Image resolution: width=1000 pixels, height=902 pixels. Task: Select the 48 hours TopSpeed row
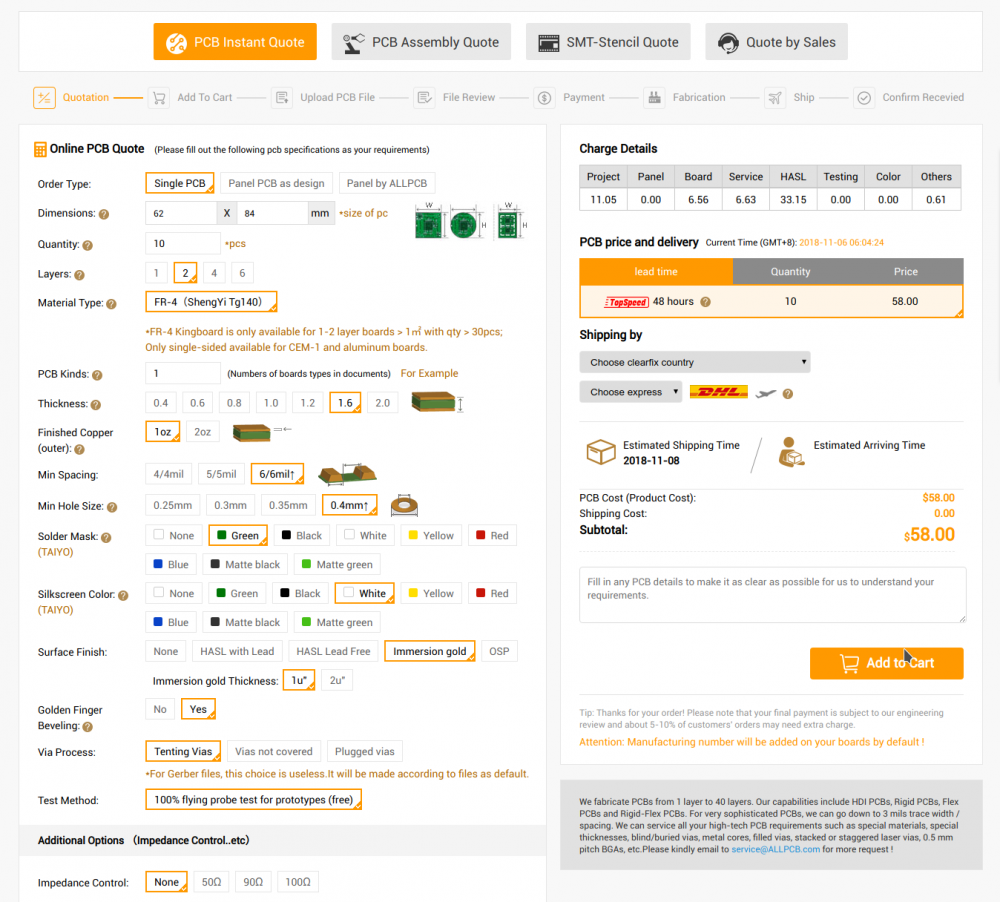[771, 301]
